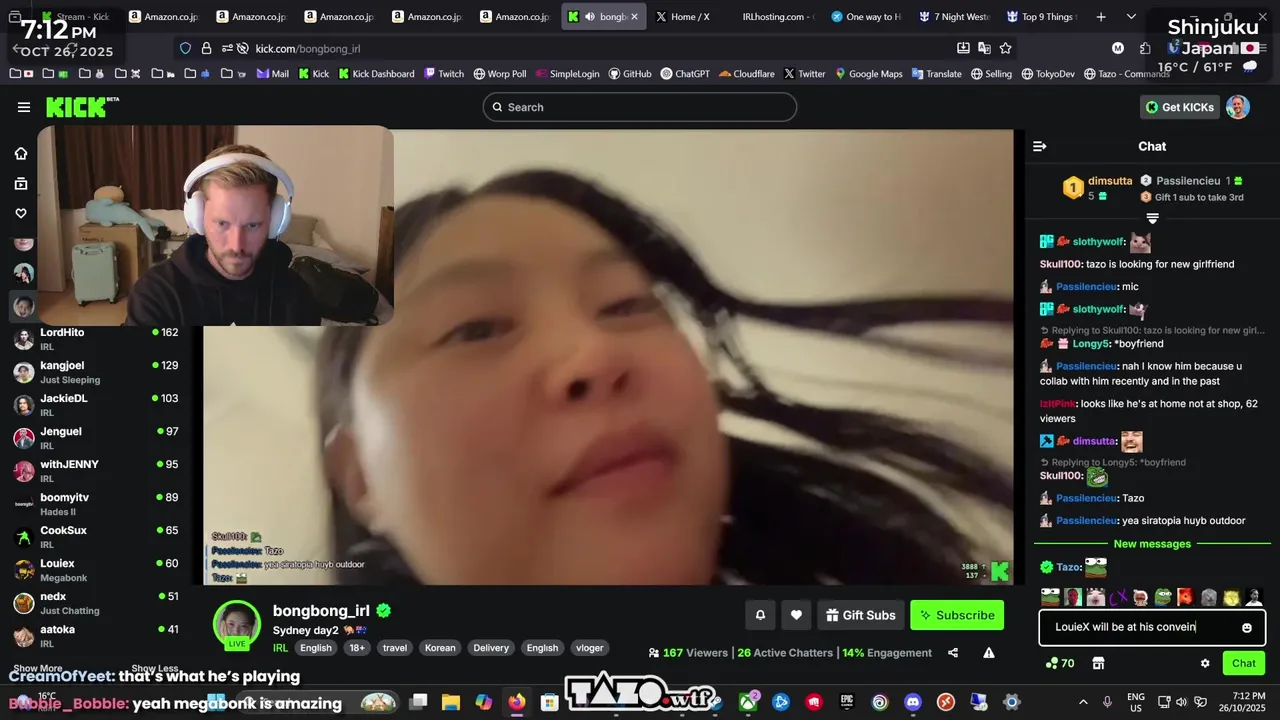The width and height of the screenshot is (1280, 720).
Task: Open the Home icon in Kick sidebar
Action: coord(21,153)
